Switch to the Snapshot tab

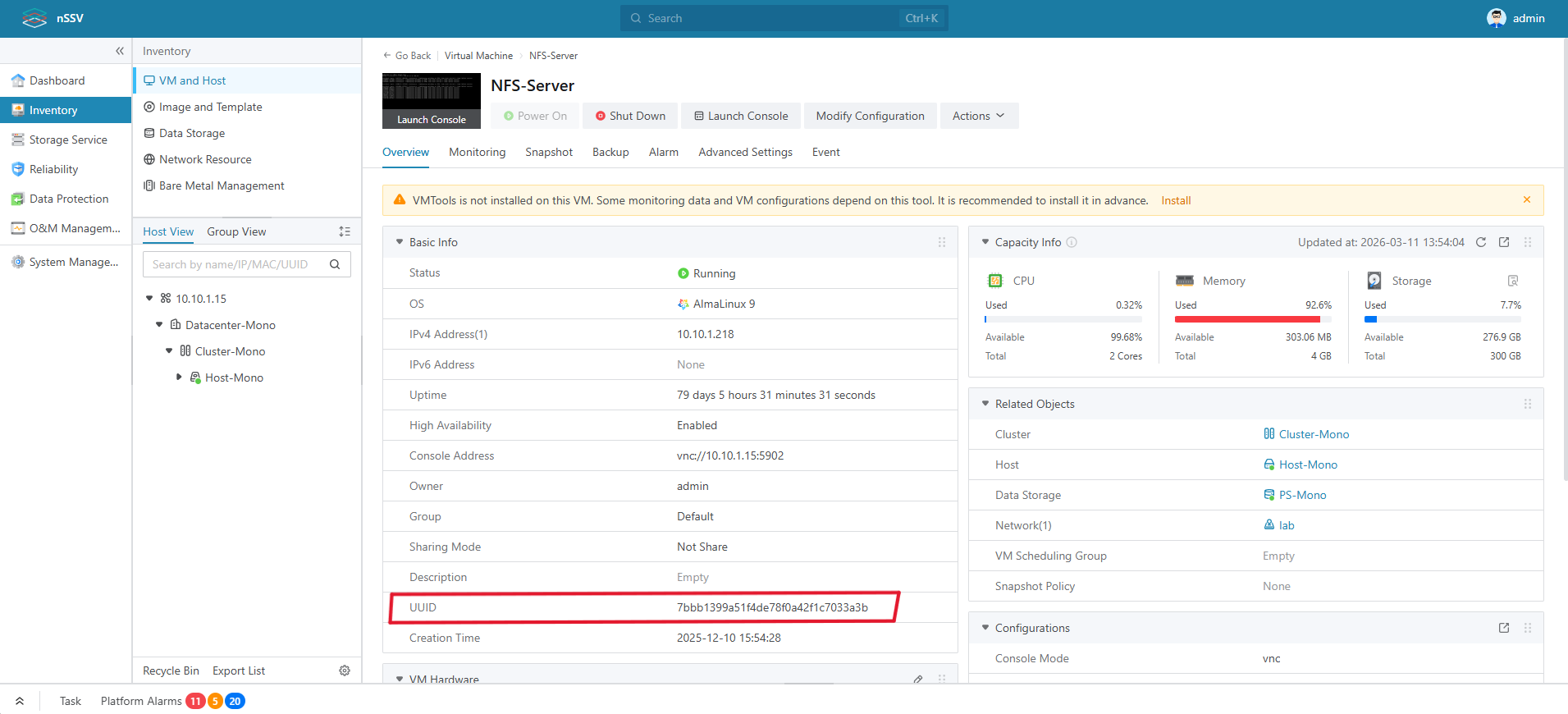(x=548, y=152)
